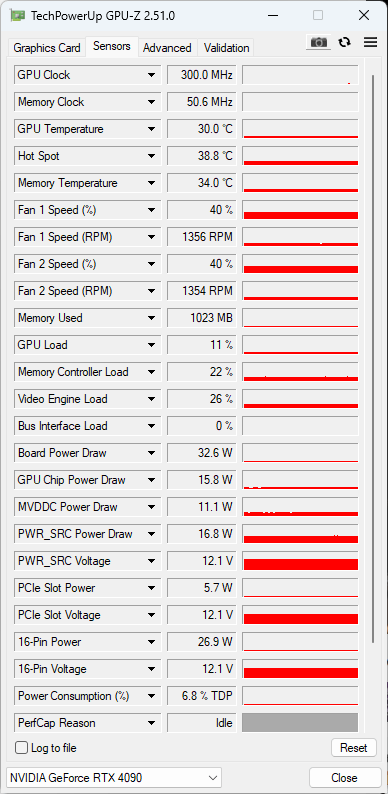This screenshot has height=794, width=388.
Task: Expand the 16-Pin Power dropdown
Action: (151, 642)
